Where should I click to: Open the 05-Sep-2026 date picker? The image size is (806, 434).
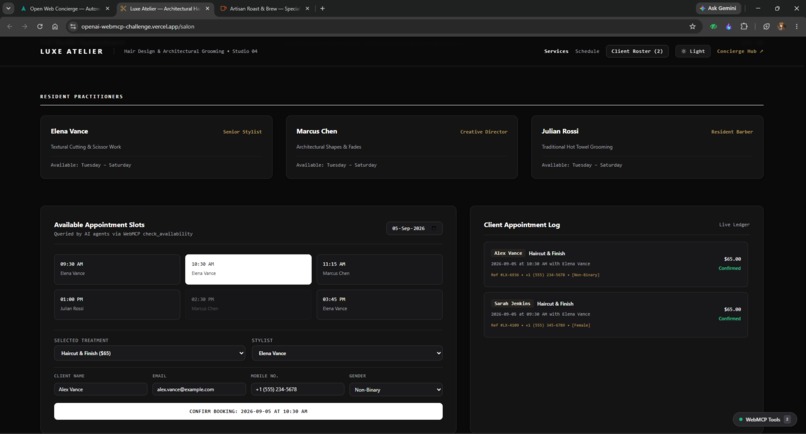pyautogui.click(x=414, y=228)
